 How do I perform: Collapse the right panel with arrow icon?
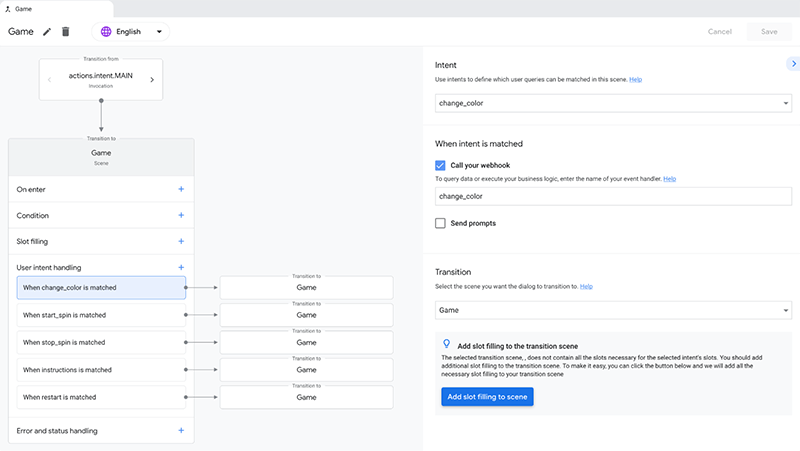[792, 65]
